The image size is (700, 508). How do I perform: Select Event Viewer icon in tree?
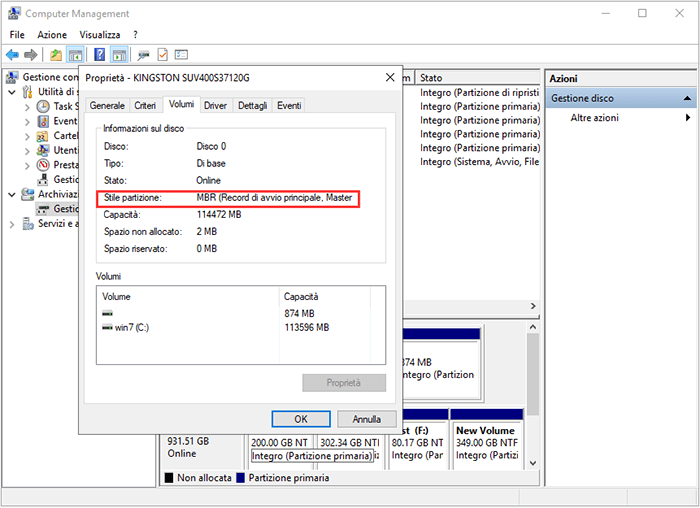pyautogui.click(x=43, y=121)
